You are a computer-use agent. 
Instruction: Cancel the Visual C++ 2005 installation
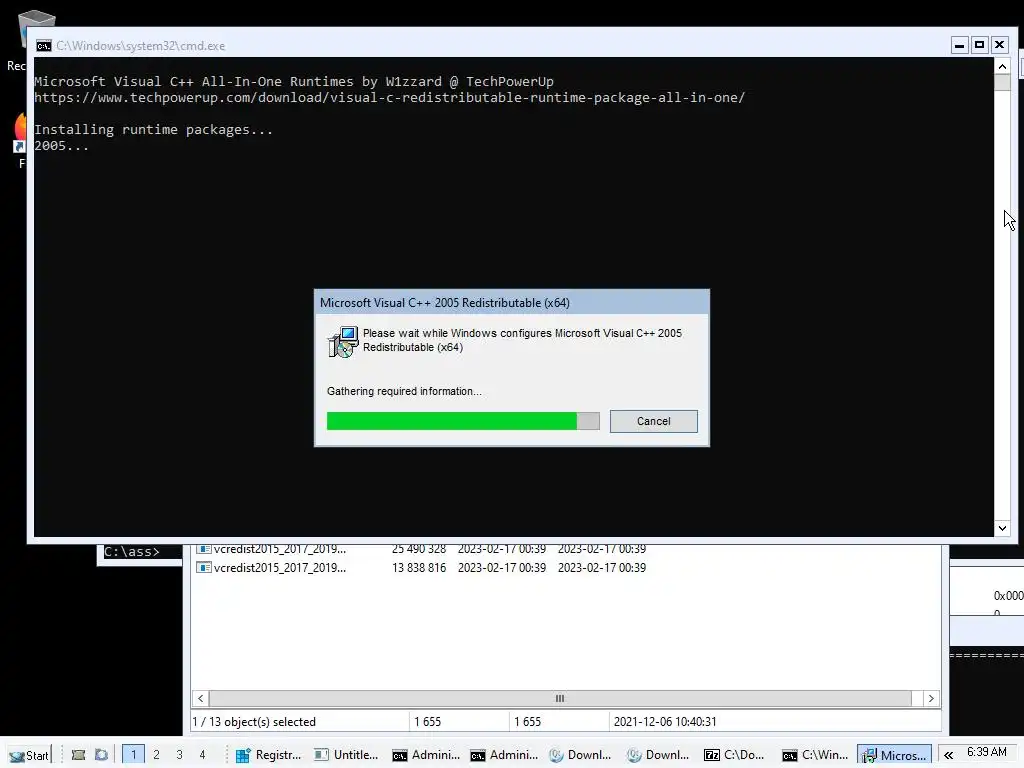click(x=653, y=421)
